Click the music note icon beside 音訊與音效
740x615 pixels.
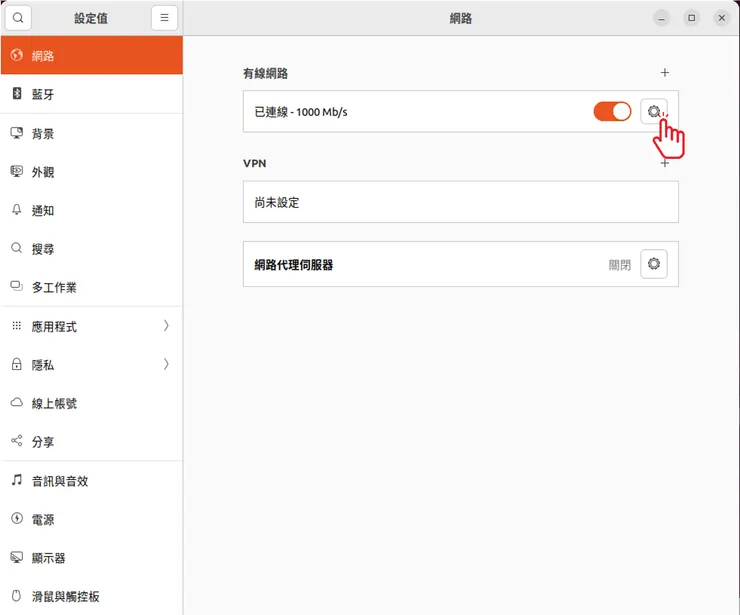point(17,480)
